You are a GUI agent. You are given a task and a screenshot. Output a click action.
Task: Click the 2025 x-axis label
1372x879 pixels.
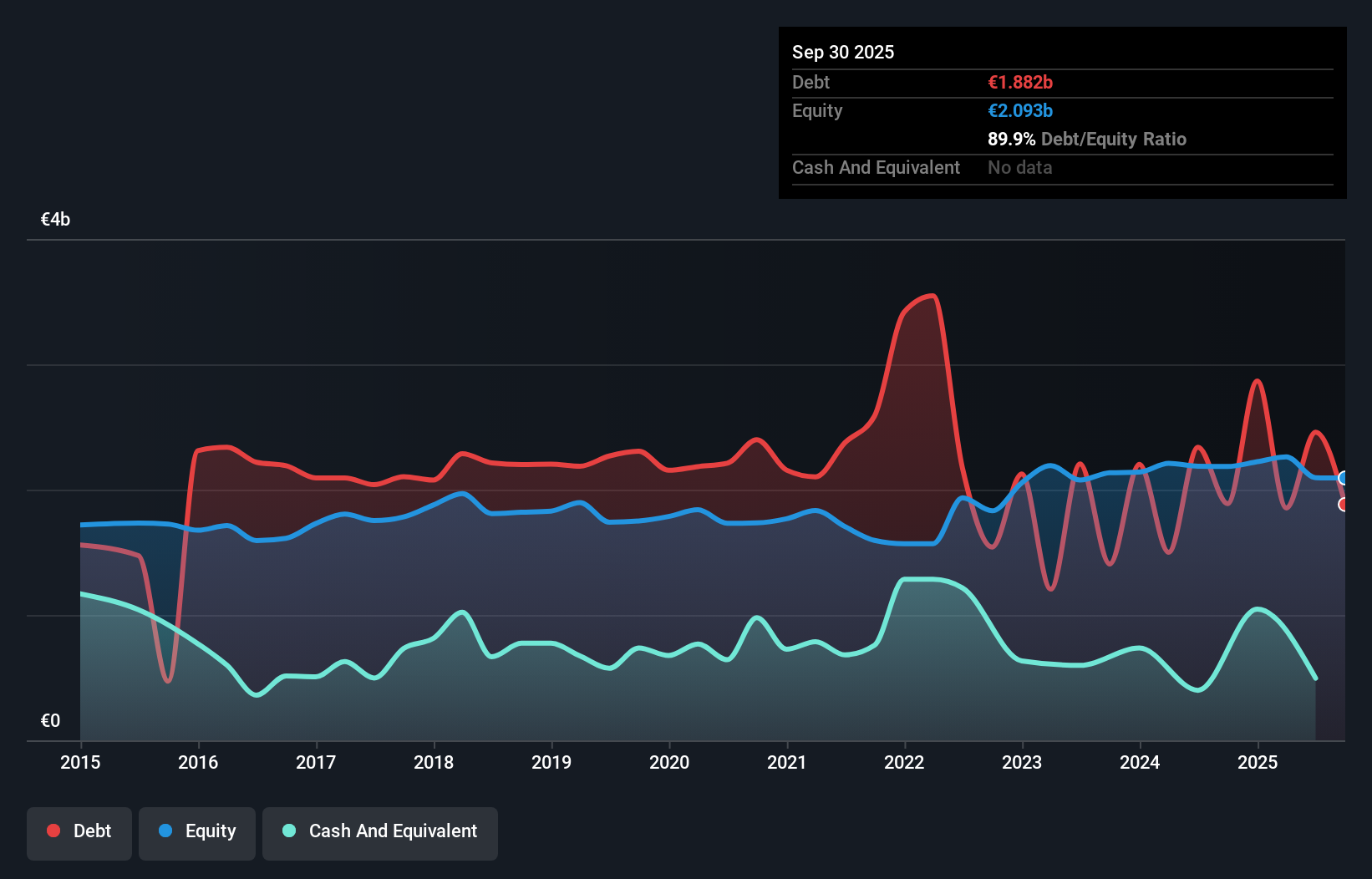pyautogui.click(x=1258, y=762)
